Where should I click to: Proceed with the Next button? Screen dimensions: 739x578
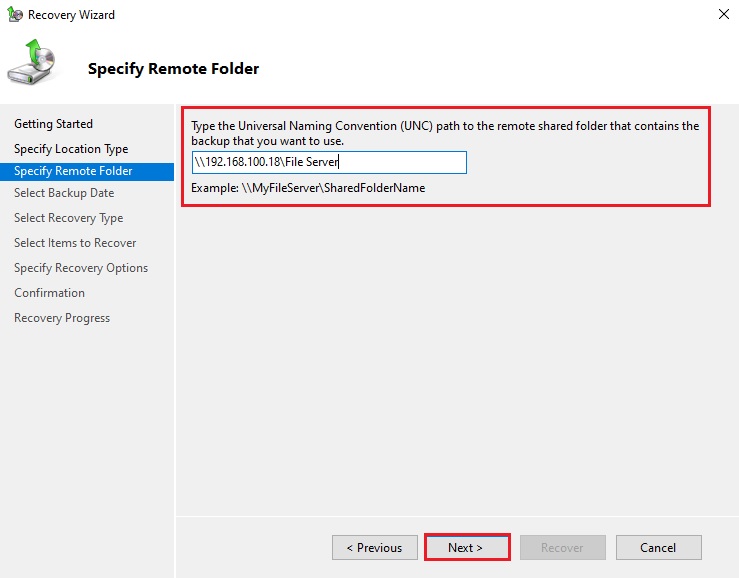[466, 548]
